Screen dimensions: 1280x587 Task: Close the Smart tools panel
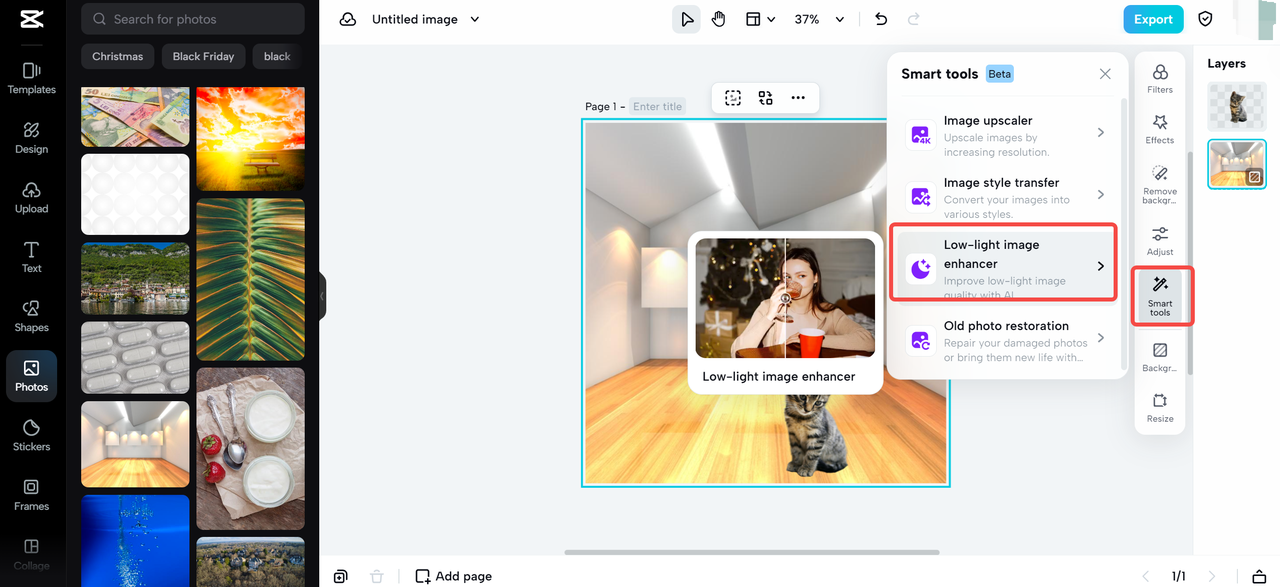(1105, 74)
